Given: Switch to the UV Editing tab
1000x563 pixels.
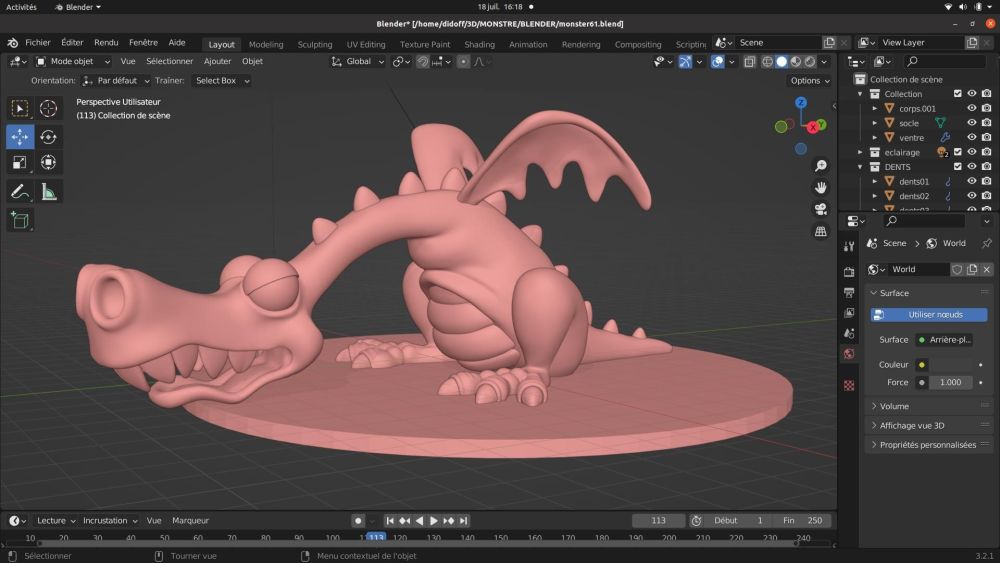Looking at the screenshot, I should [x=366, y=45].
